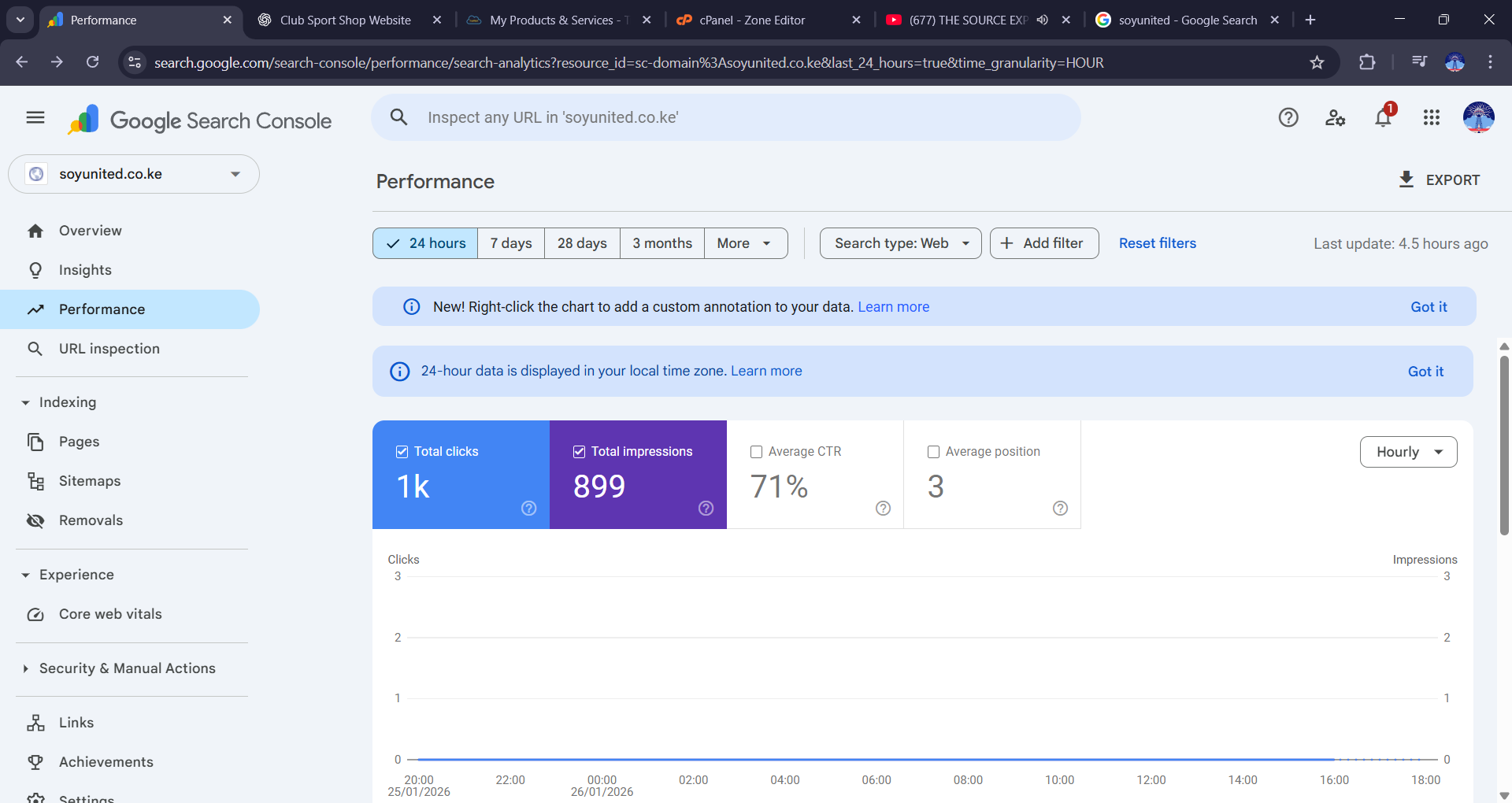Uncheck the Total clicks checkbox
1512x803 pixels.
402,452
